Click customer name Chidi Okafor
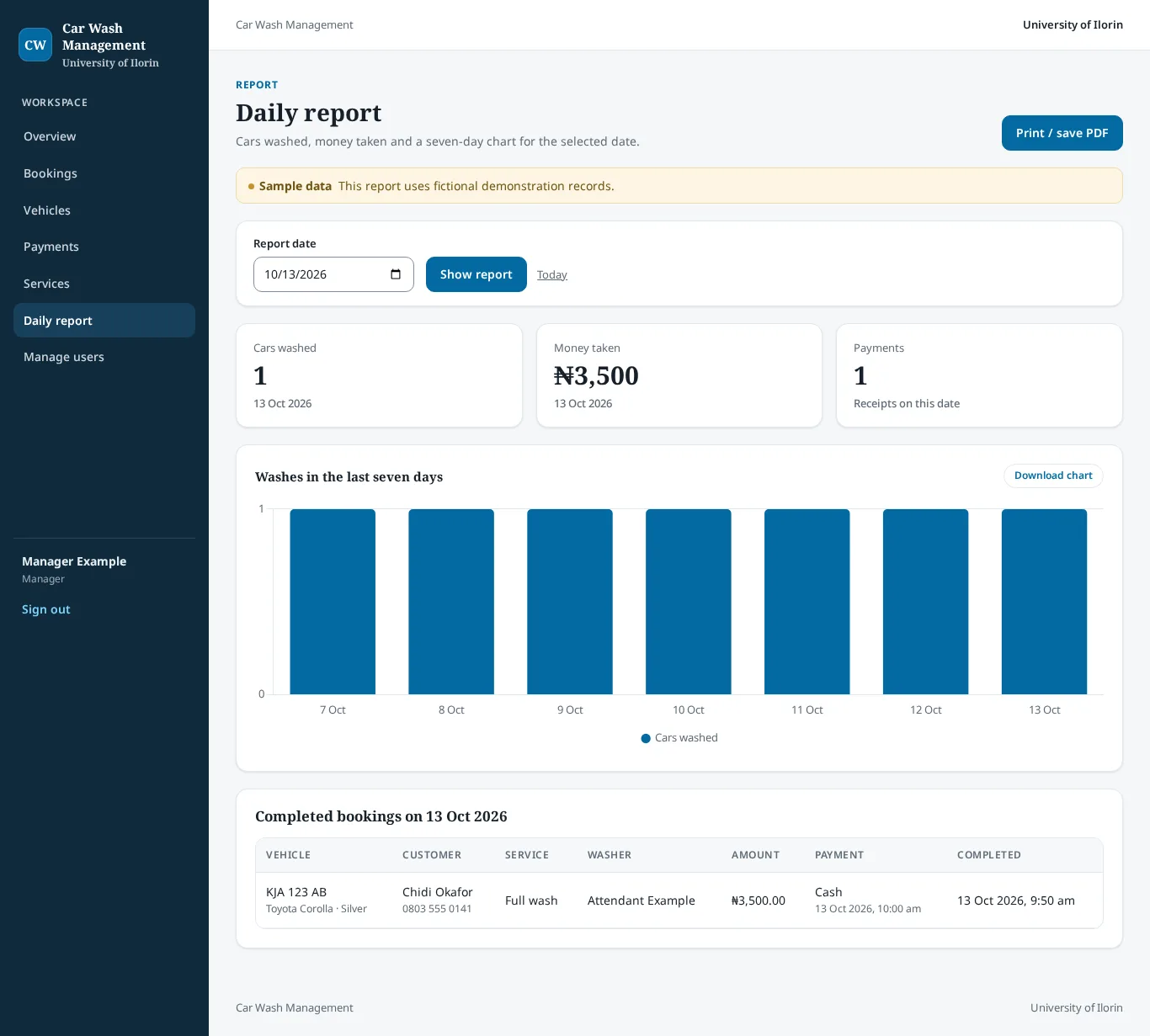Viewport: 1150px width, 1036px height. point(438,892)
